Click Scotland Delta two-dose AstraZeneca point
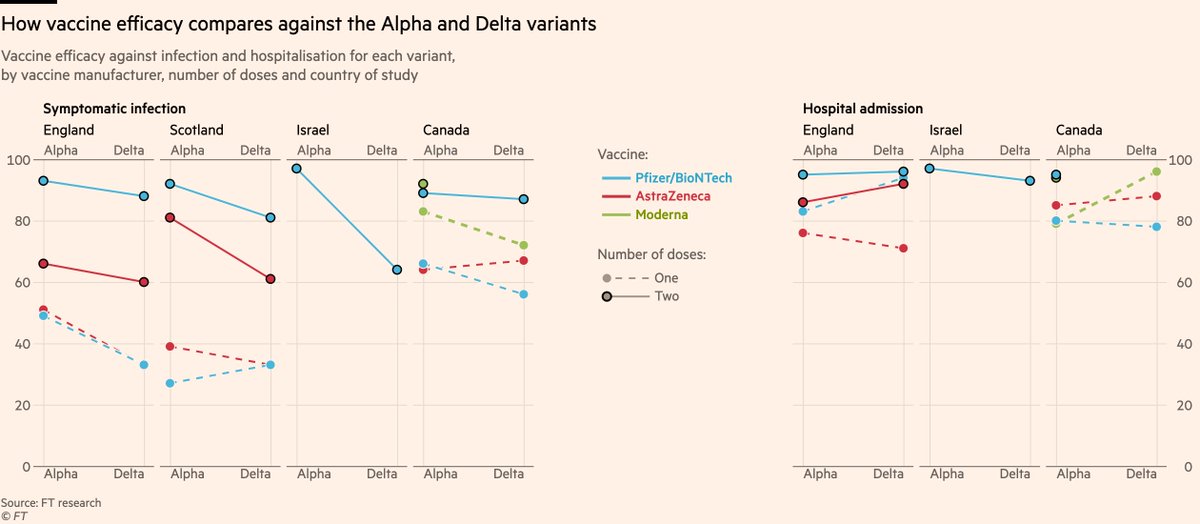 [271, 279]
